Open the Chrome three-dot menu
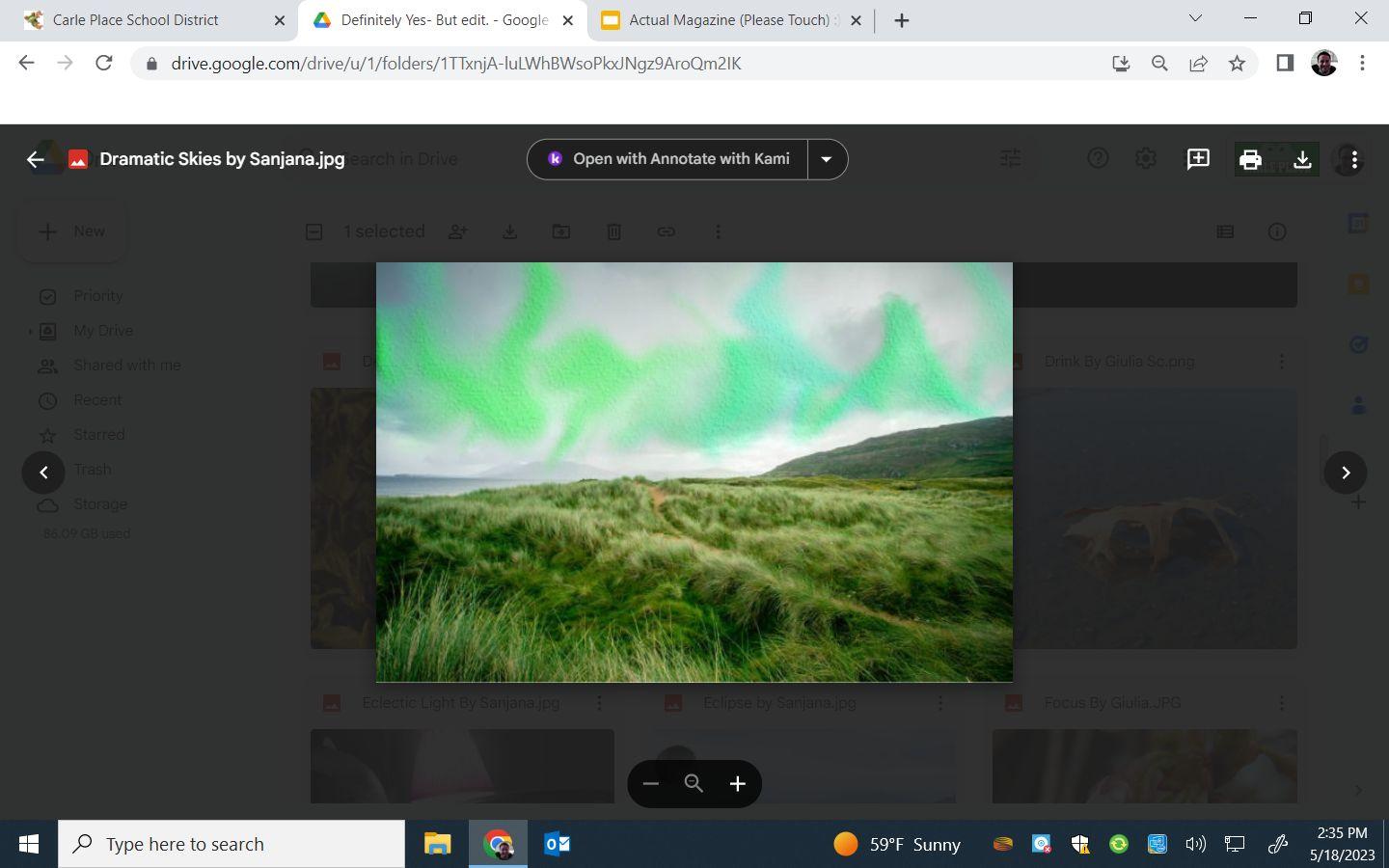Viewport: 1389px width, 868px height. [x=1362, y=64]
